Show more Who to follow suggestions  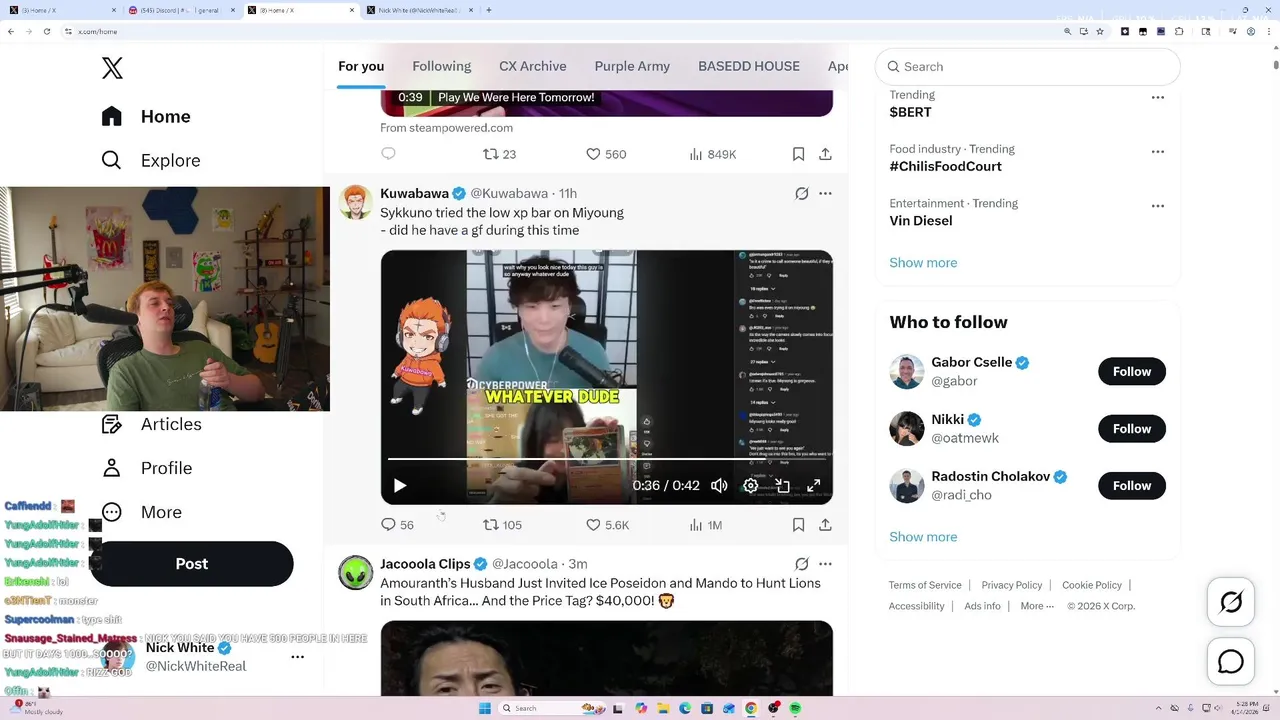pos(923,537)
